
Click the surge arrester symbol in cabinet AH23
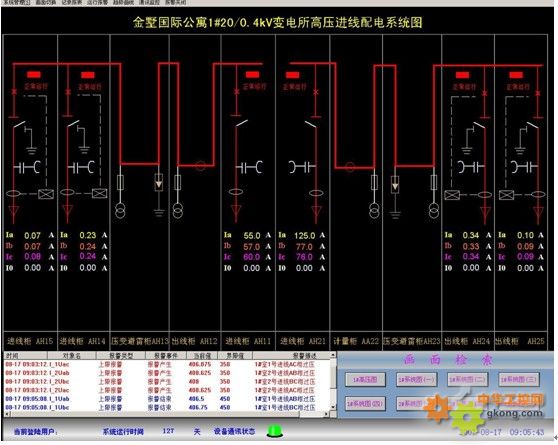(395, 185)
